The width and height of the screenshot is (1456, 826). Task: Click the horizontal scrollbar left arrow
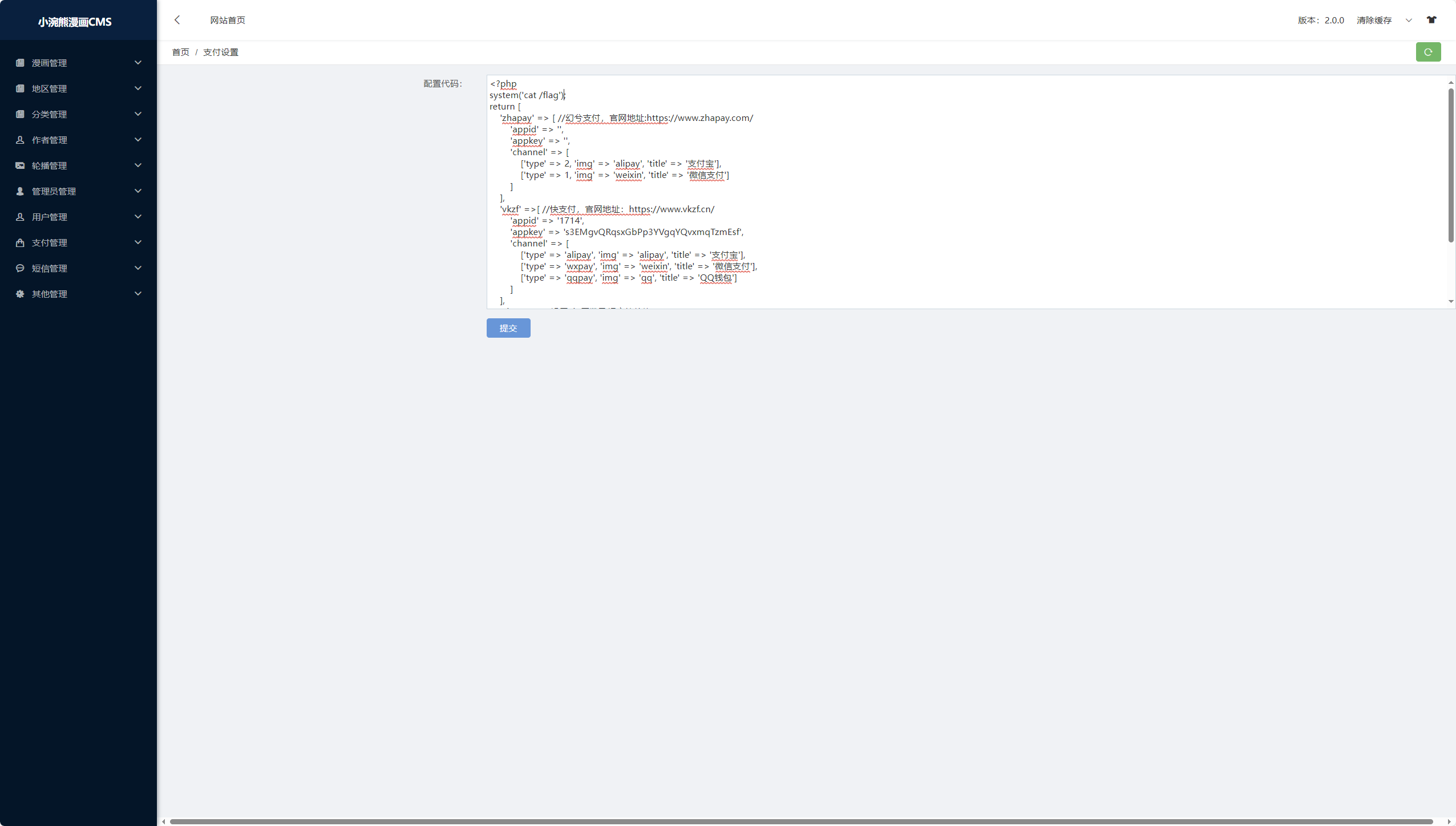point(164,821)
